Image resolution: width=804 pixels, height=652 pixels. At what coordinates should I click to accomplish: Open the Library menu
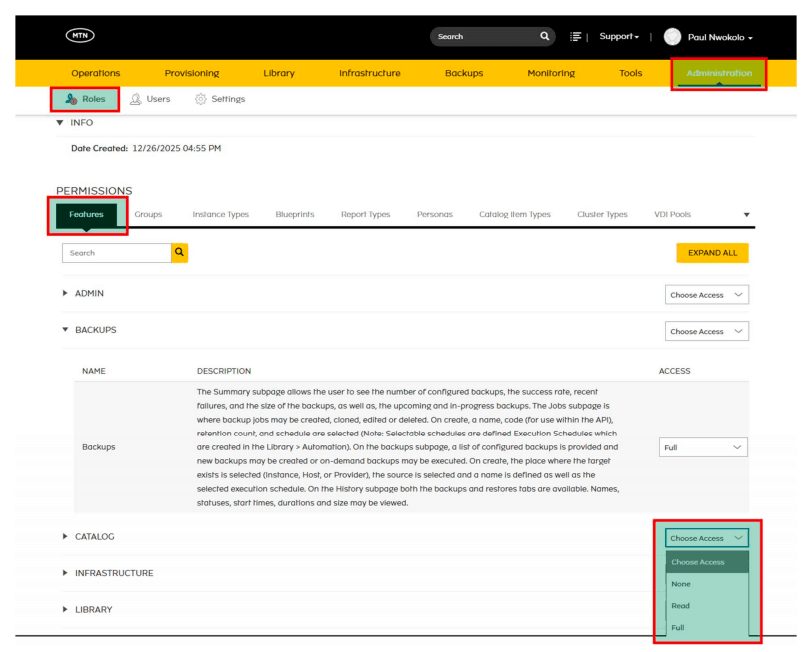(279, 73)
